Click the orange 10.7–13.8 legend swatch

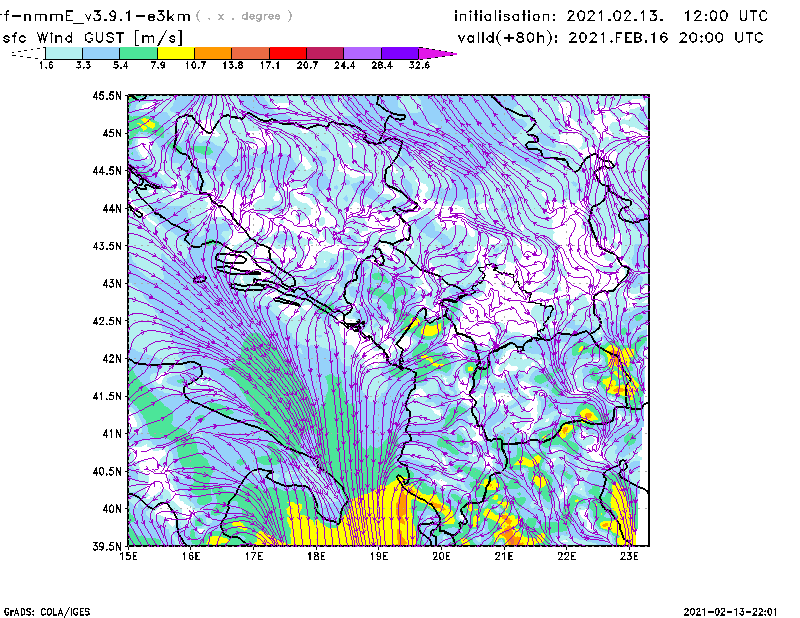coord(213,53)
